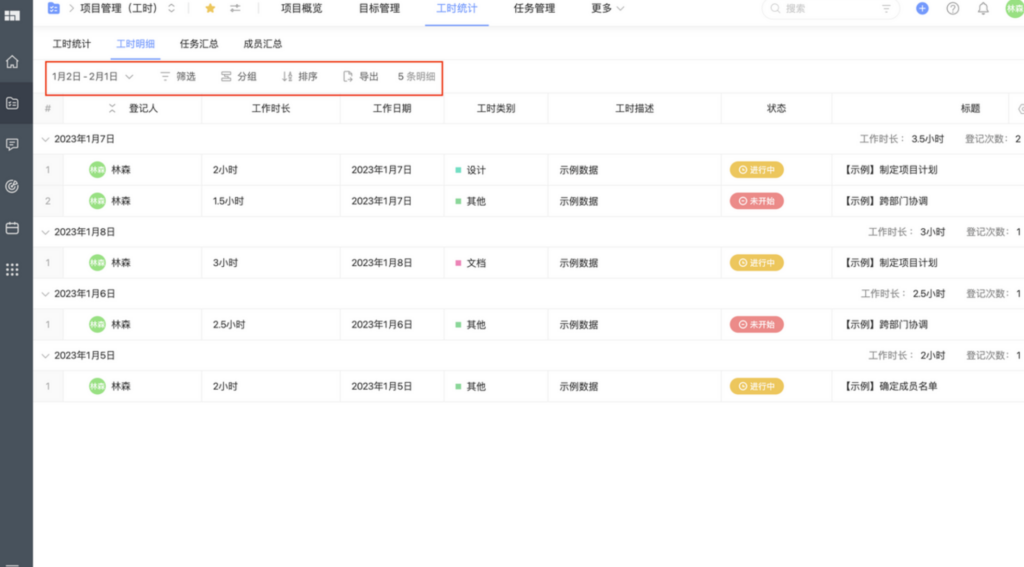Open the 任务管理 tab
1024x567 pixels.
coord(534,8)
